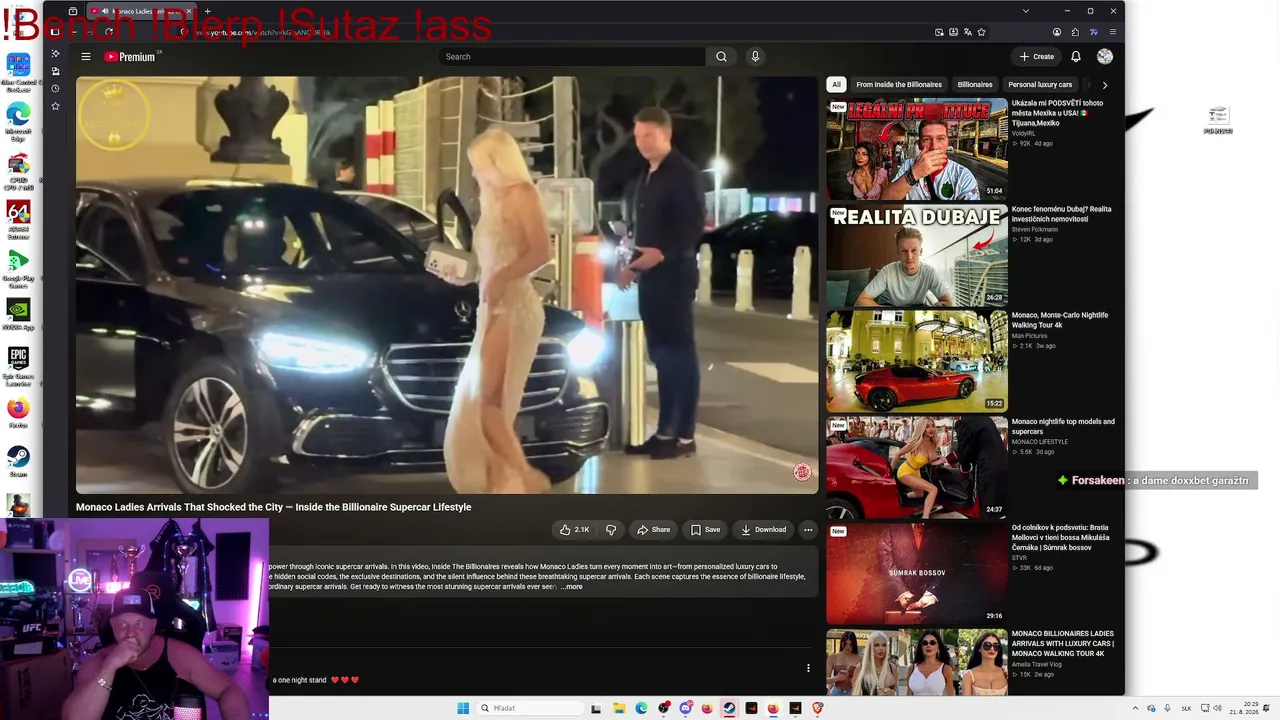The height and width of the screenshot is (720, 1280).
Task: Open Steam from the taskbar
Action: [729, 708]
